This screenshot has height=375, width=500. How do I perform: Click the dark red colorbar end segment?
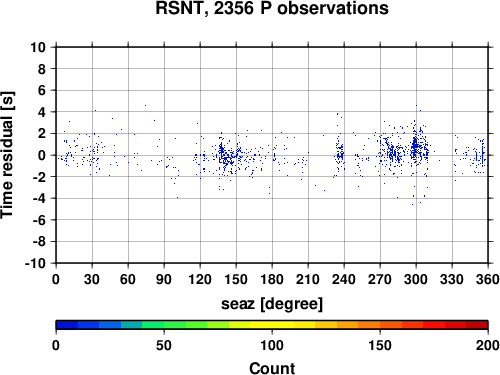[x=477, y=325]
